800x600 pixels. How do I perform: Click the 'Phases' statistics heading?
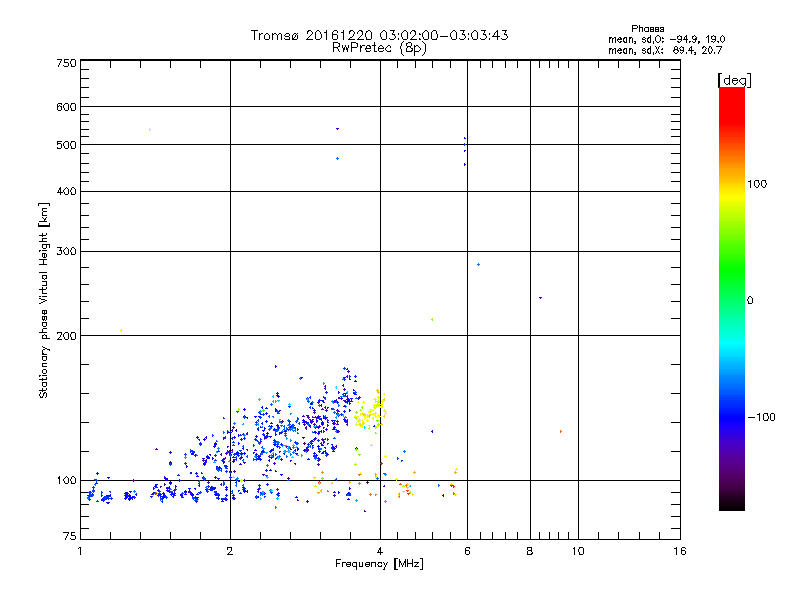pyautogui.click(x=647, y=29)
